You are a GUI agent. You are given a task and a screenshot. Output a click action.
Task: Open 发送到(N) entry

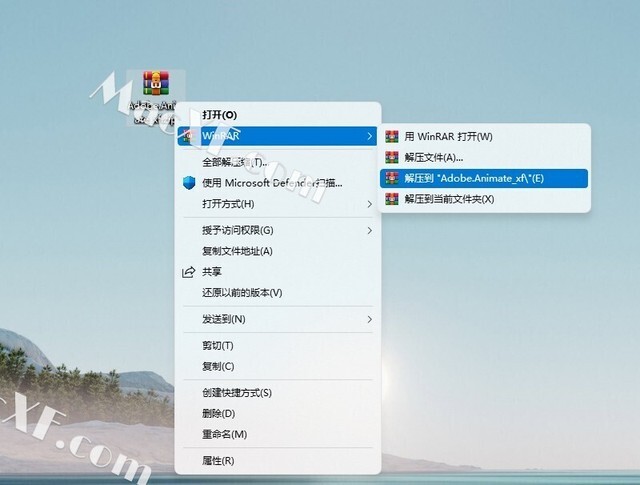click(x=278, y=319)
